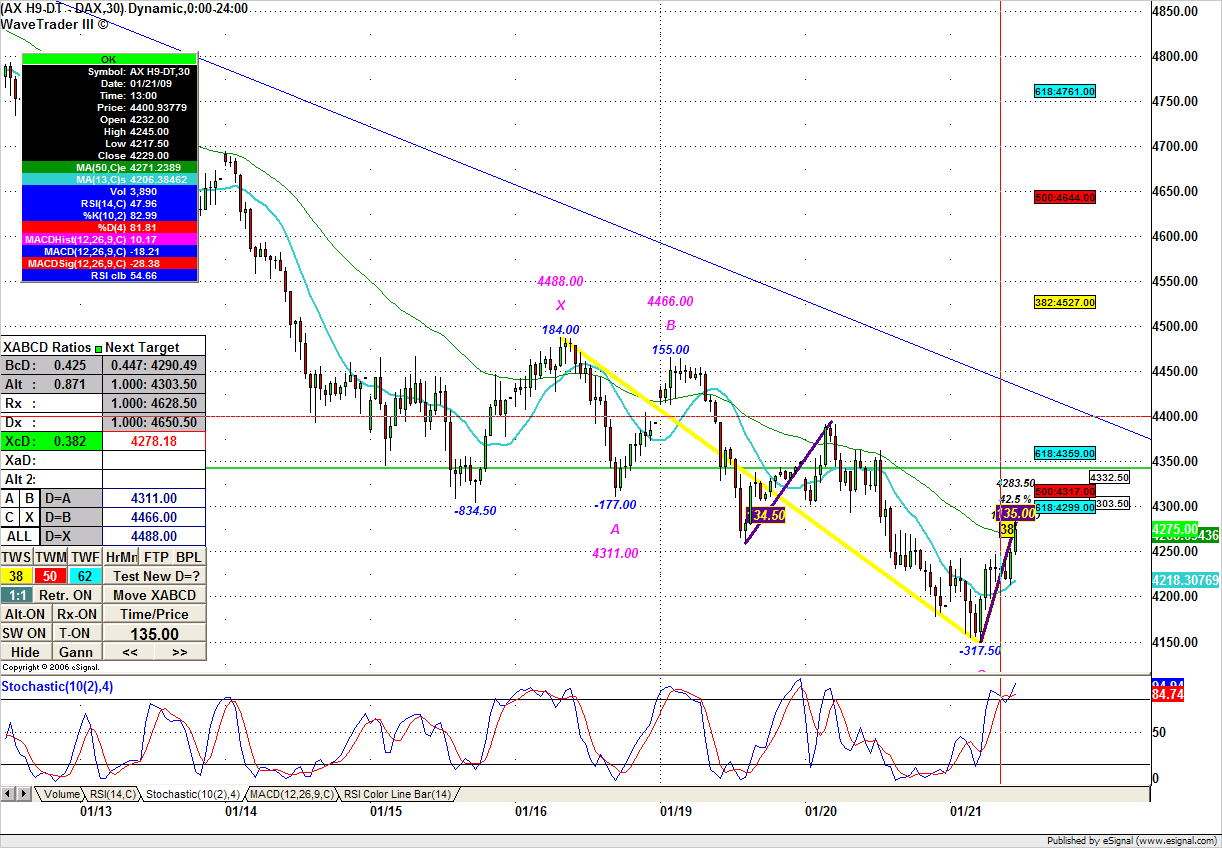This screenshot has width=1222, height=848.
Task: Select point X button in panel
Action: pos(30,517)
